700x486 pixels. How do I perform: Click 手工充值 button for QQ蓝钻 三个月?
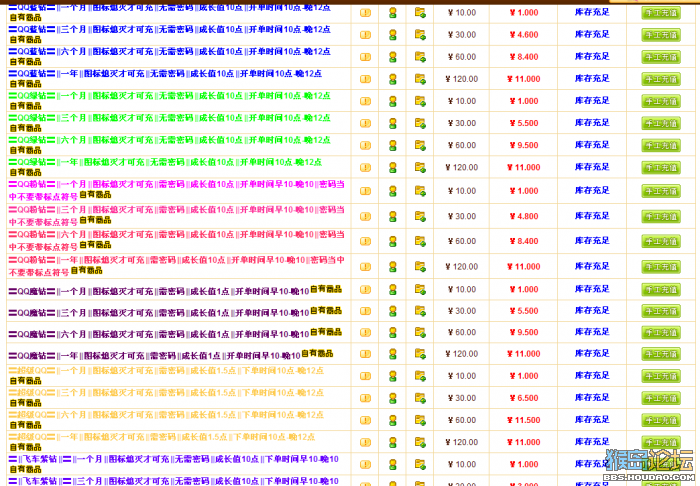click(661, 35)
